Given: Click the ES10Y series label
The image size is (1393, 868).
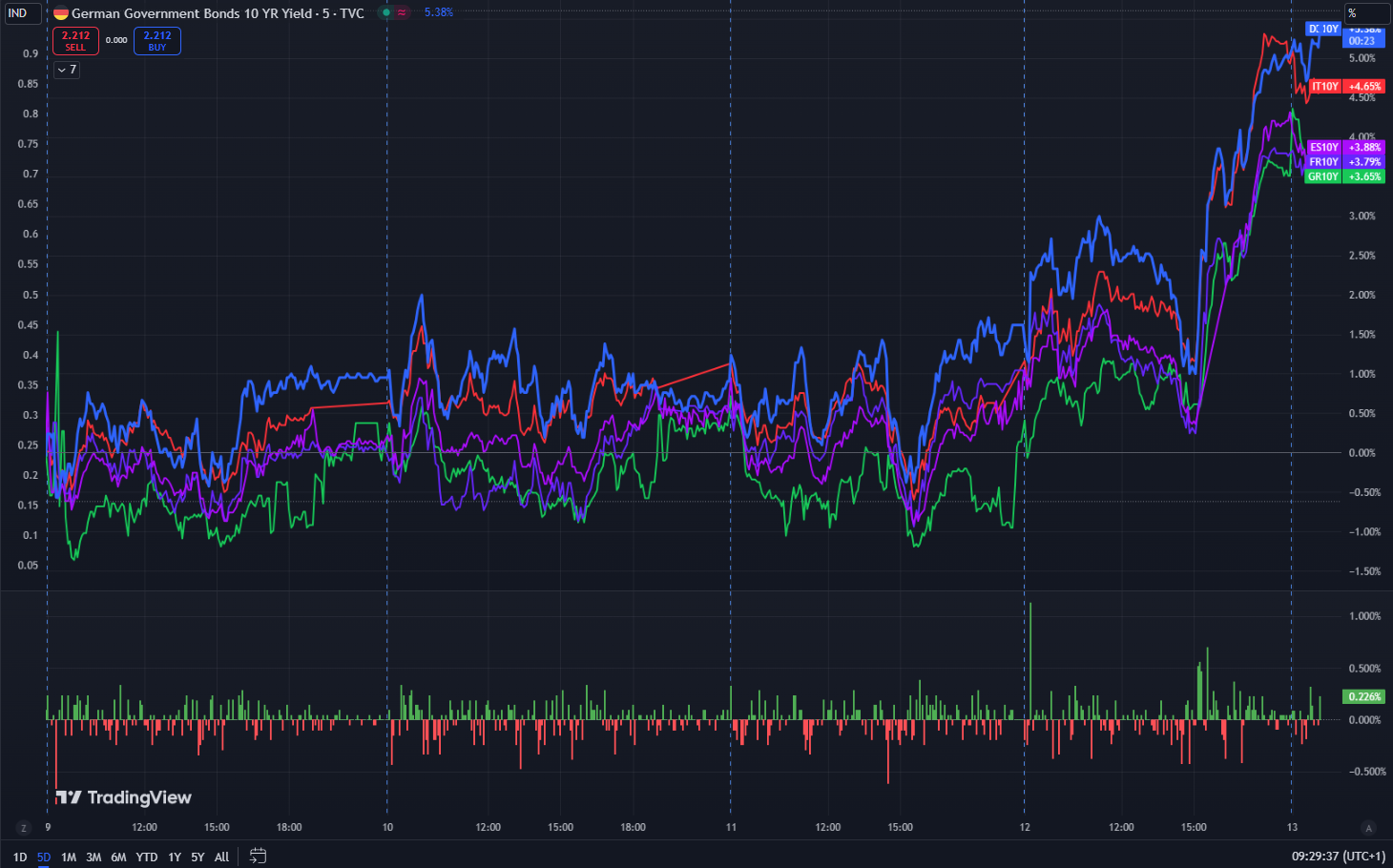Looking at the screenshot, I should point(1324,147).
